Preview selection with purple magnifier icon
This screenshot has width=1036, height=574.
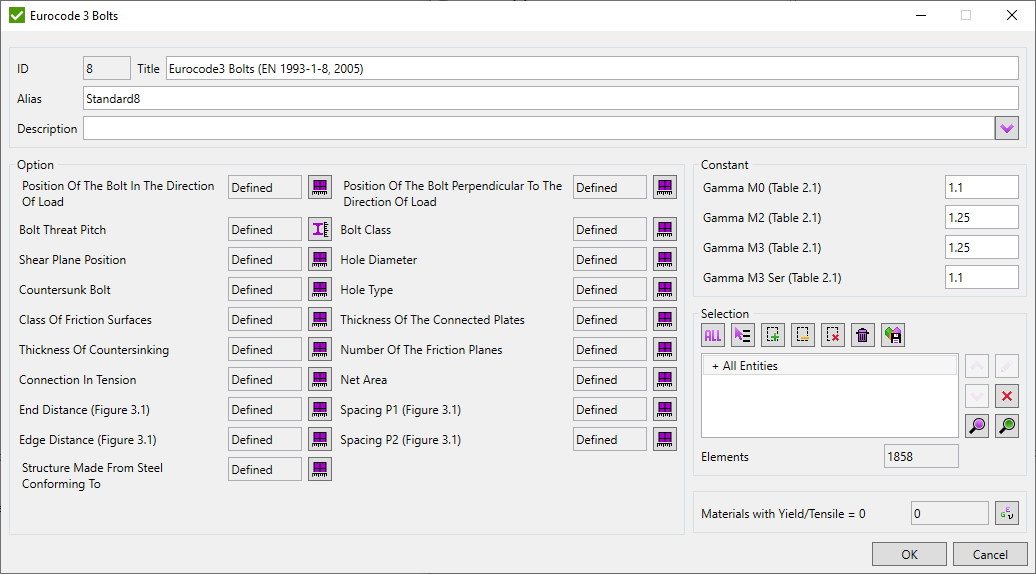pos(977,426)
